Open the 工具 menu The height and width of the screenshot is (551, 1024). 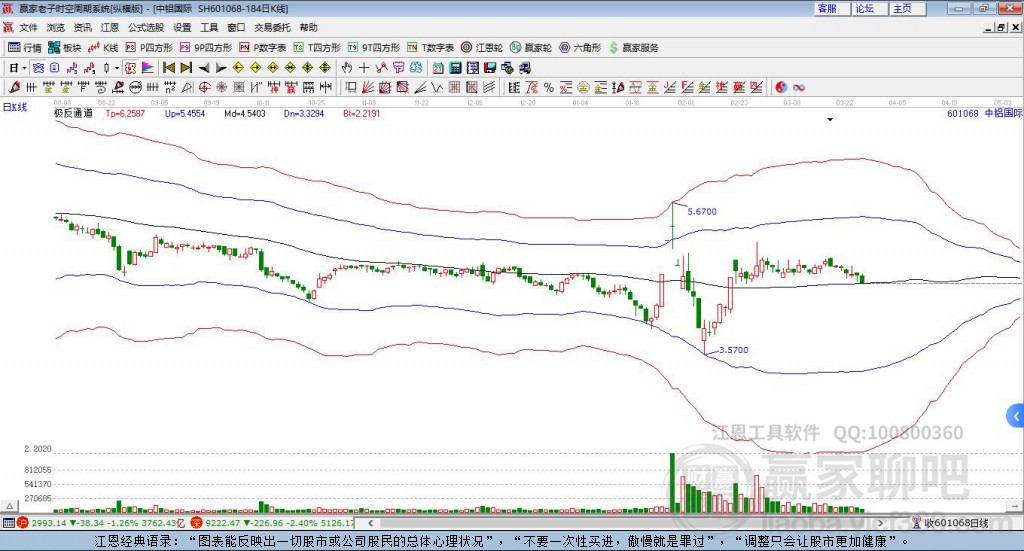pos(209,27)
